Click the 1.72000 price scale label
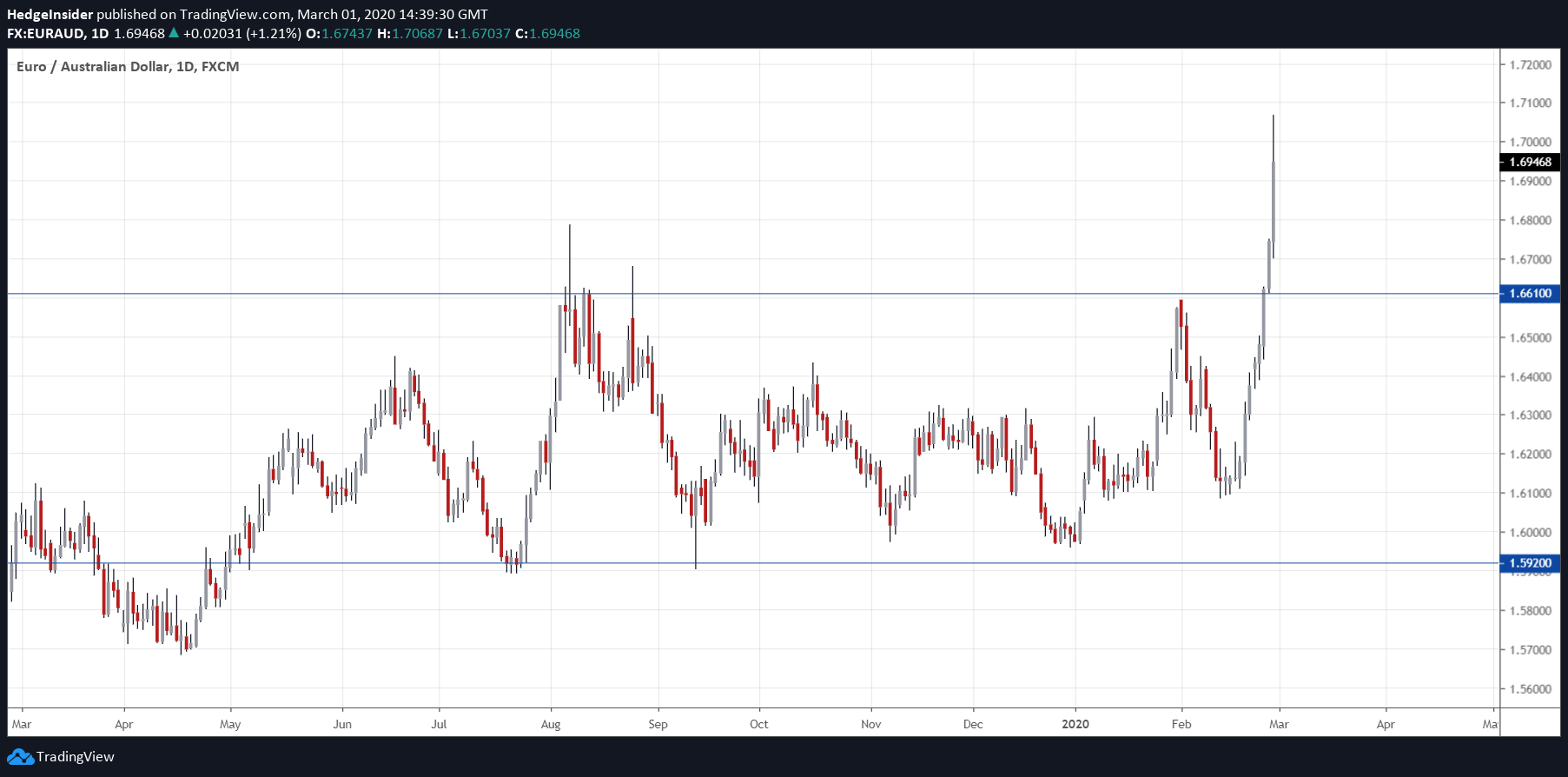 (x=1530, y=65)
